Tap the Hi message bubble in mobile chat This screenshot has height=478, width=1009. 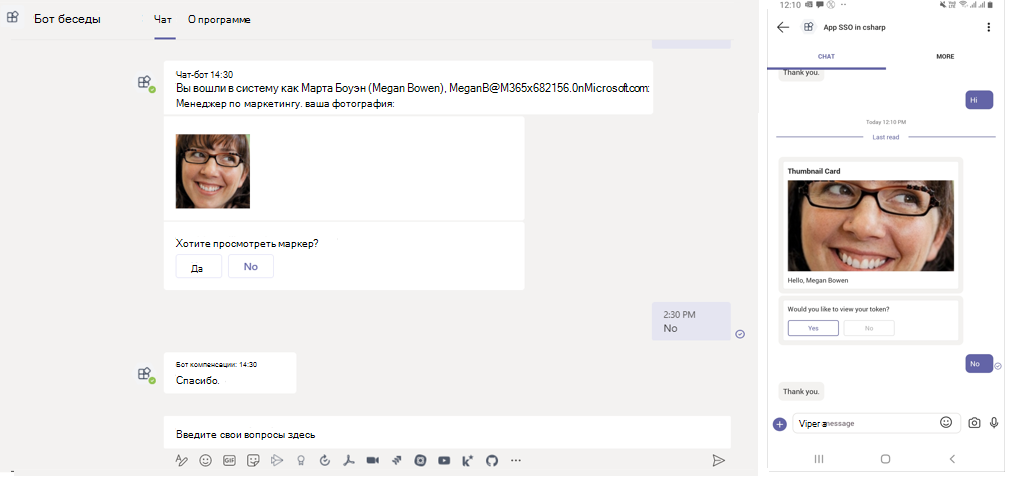coord(979,100)
